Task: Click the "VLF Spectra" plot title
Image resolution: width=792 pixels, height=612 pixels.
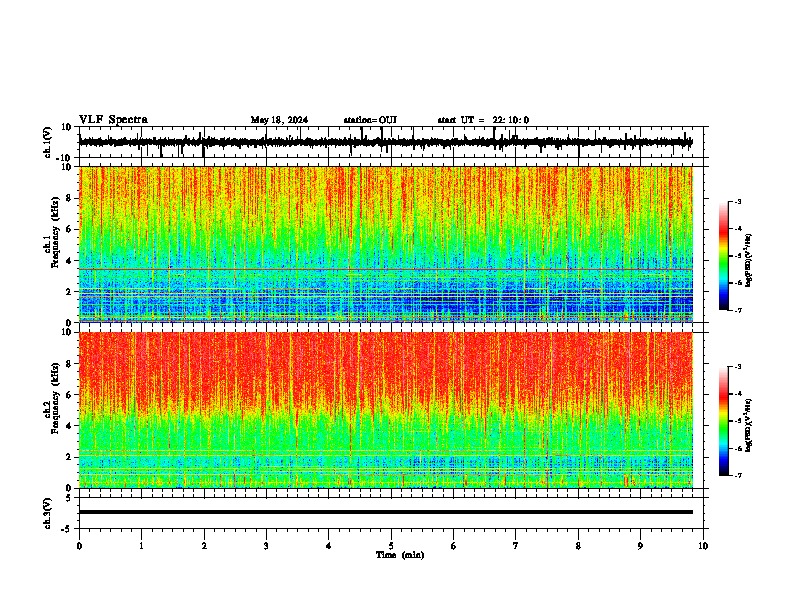Action: 113,119
